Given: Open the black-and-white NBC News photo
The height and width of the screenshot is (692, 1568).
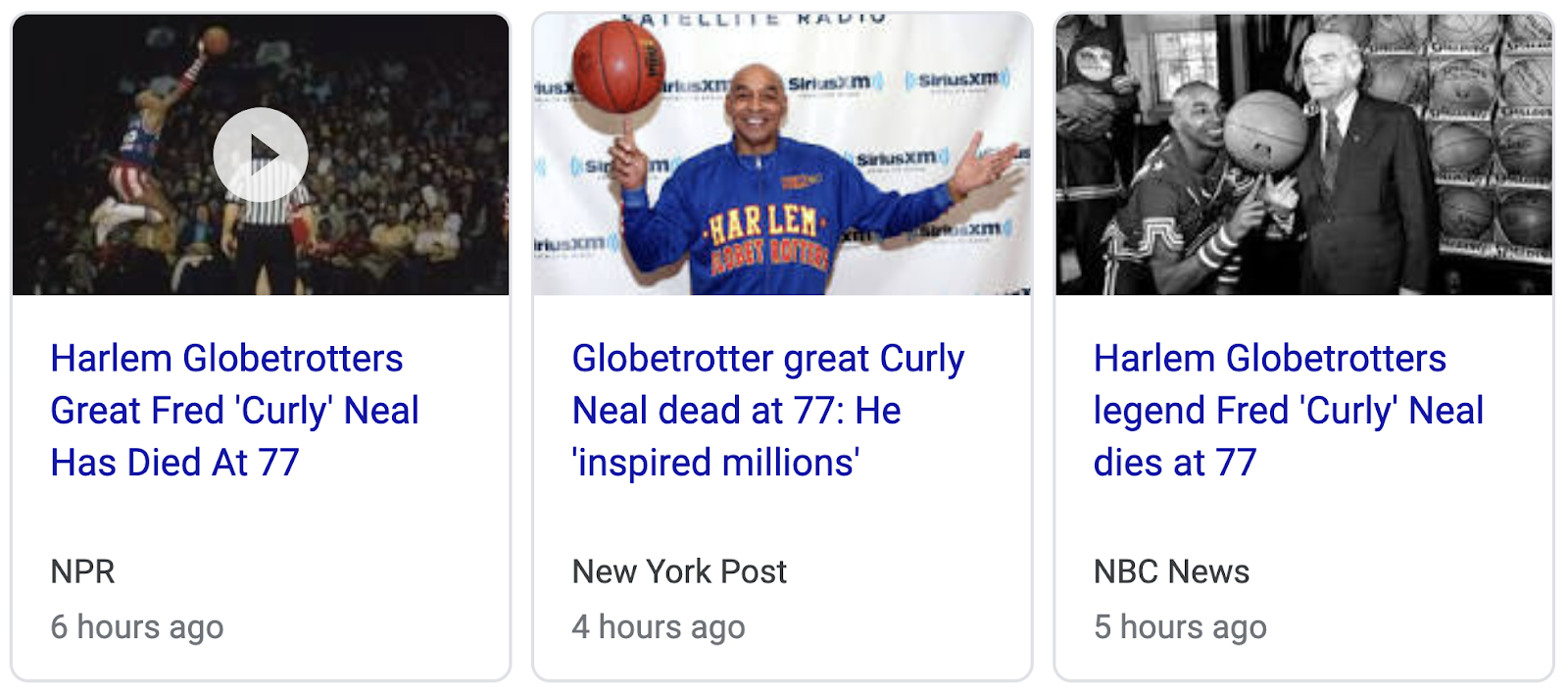Looking at the screenshot, I should click(1304, 155).
